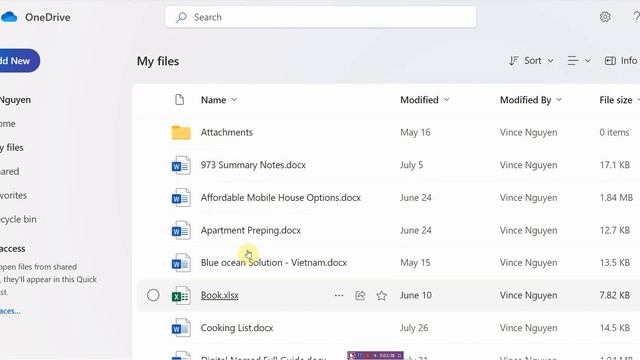The image size is (640, 360).
Task: Open Affordable Mobile House Options.docx
Action: (281, 198)
